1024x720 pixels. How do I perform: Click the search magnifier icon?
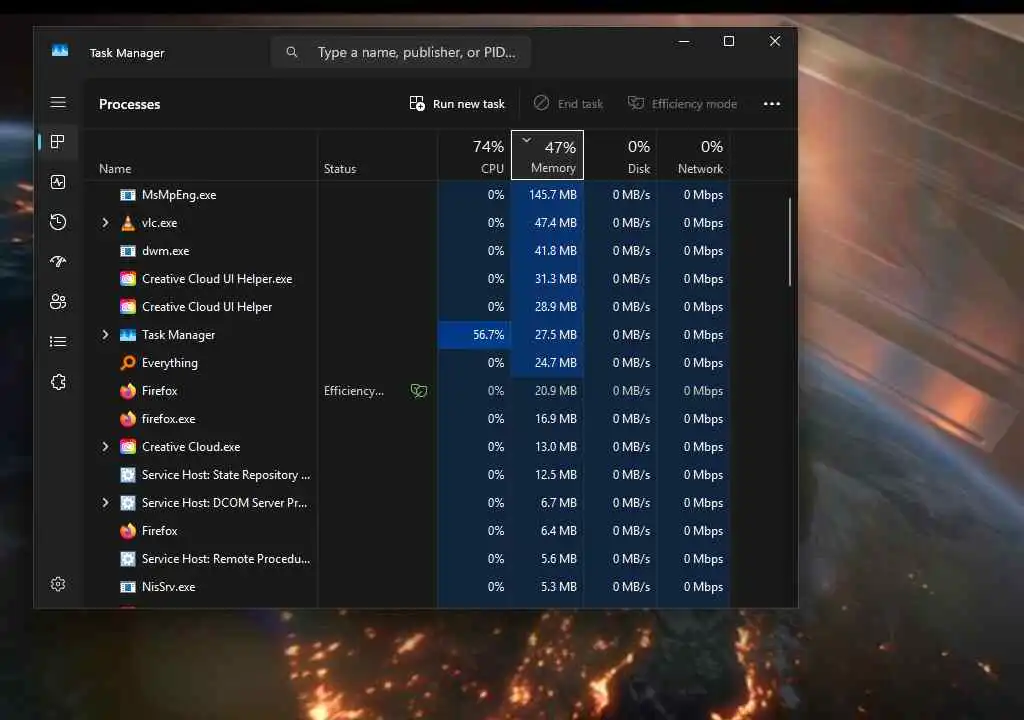pos(292,52)
